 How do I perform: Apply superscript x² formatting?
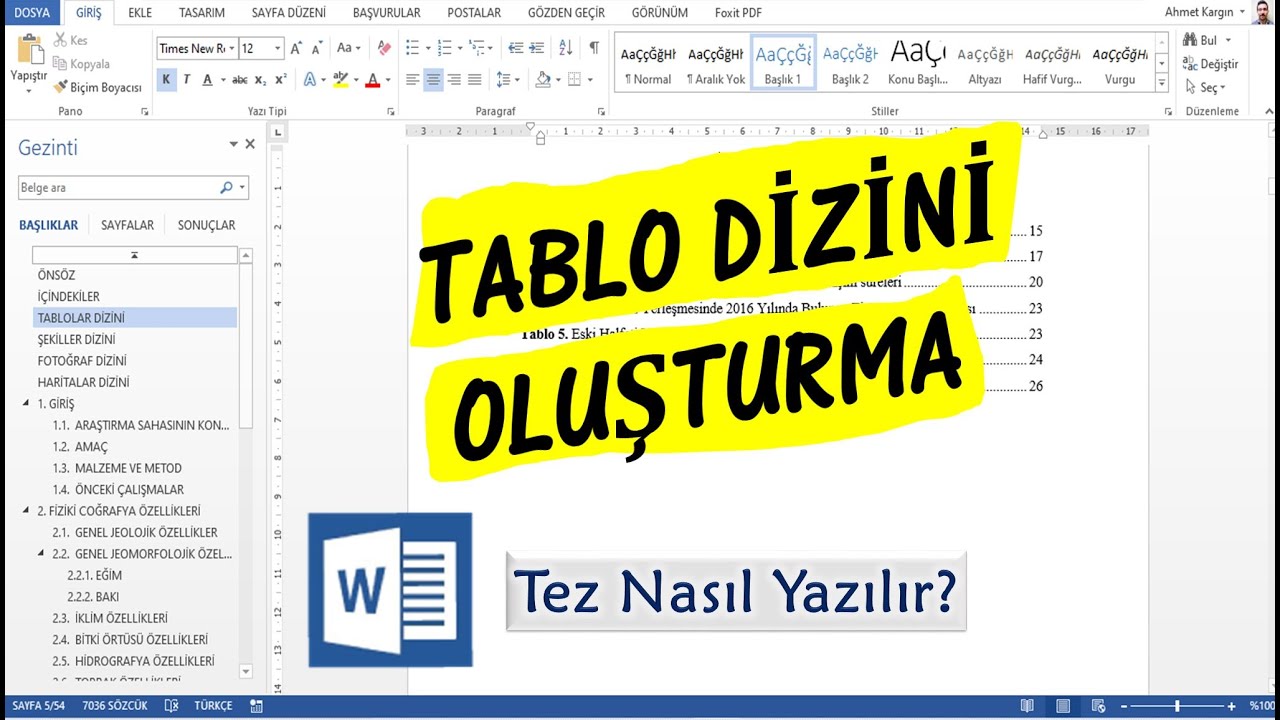(x=280, y=79)
